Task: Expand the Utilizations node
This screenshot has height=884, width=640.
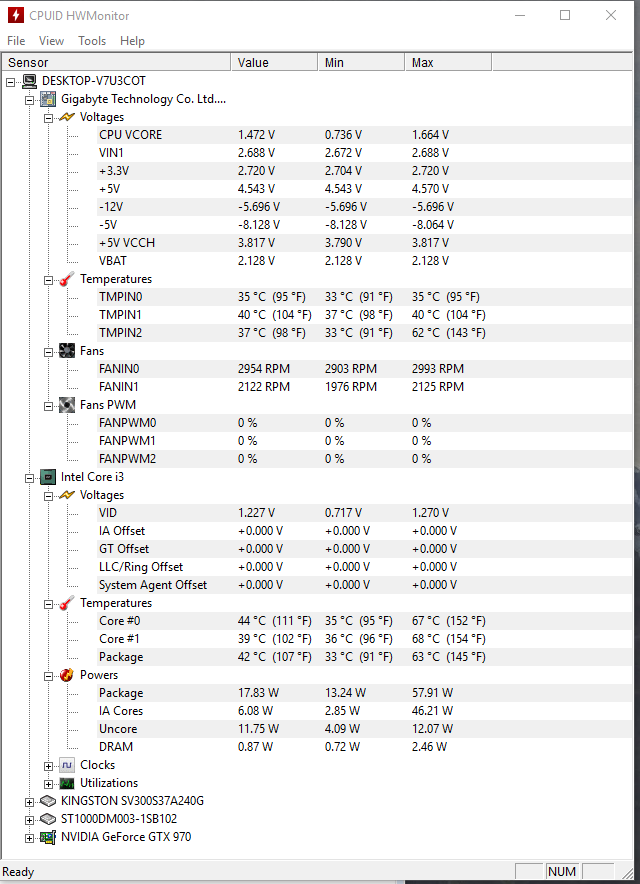Action: coord(48,784)
